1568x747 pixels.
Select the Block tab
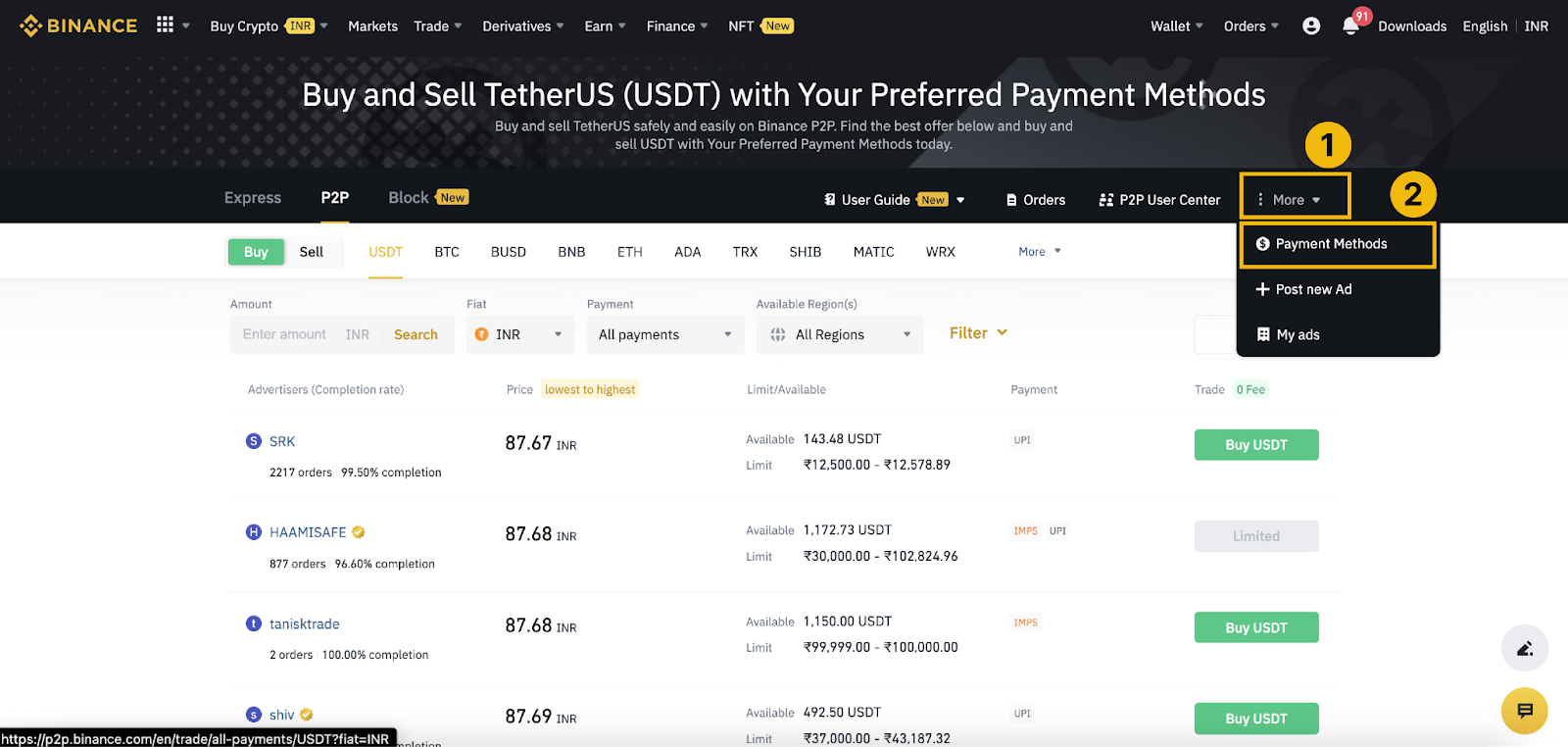pyautogui.click(x=428, y=198)
